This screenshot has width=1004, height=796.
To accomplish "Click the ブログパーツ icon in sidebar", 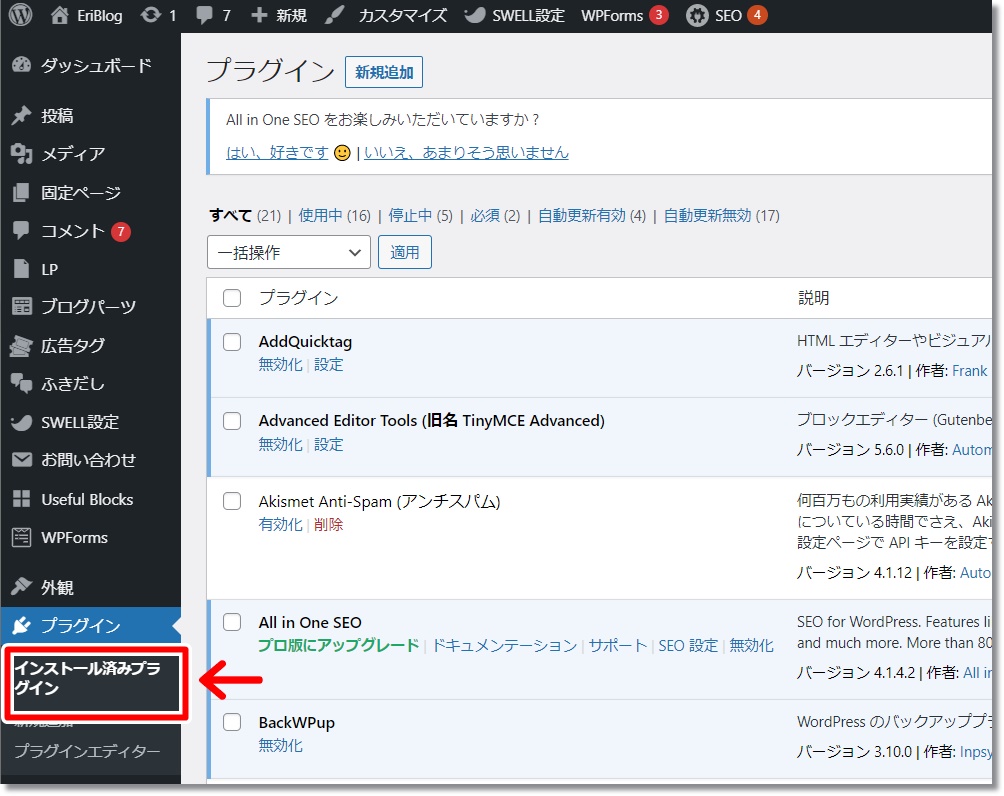I will 21,307.
